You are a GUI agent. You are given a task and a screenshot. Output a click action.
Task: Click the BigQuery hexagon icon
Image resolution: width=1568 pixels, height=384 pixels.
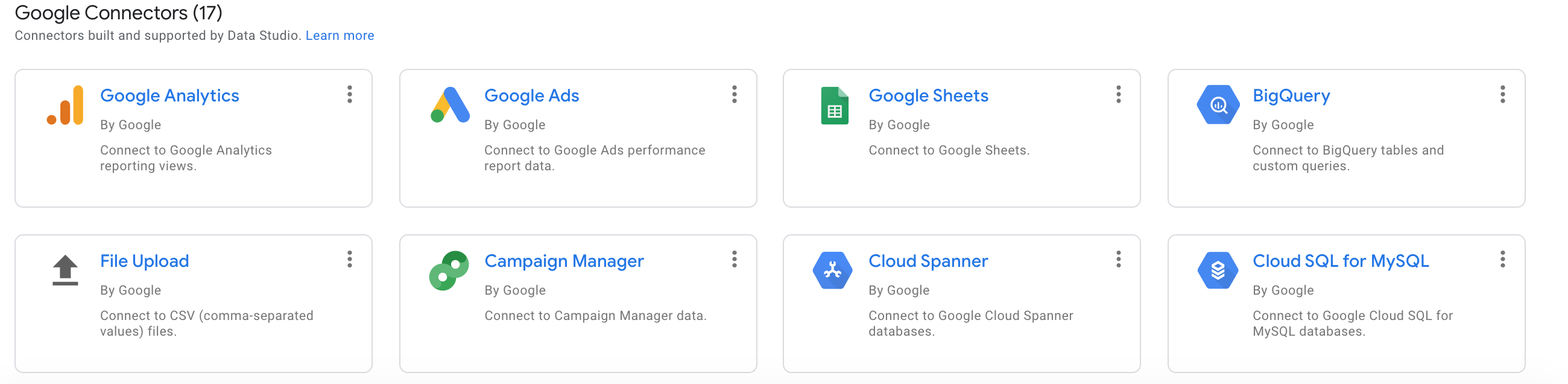tap(1218, 105)
